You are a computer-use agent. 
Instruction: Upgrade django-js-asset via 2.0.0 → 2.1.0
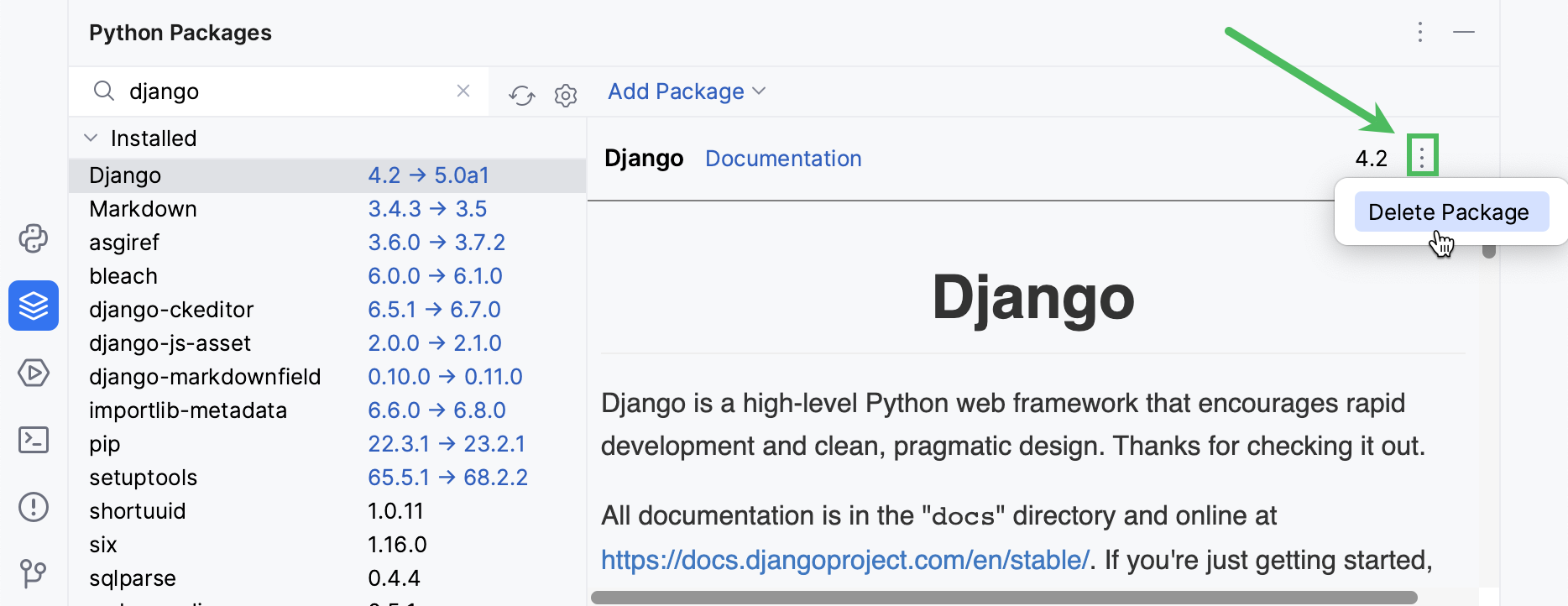pyautogui.click(x=435, y=343)
